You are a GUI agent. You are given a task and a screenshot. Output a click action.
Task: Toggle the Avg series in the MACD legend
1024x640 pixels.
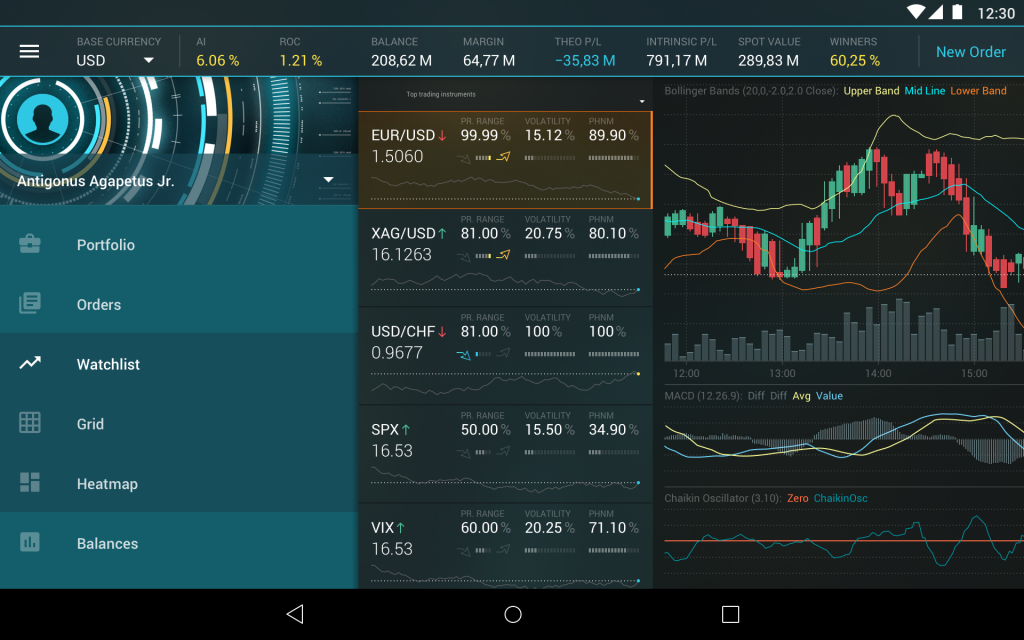click(803, 396)
